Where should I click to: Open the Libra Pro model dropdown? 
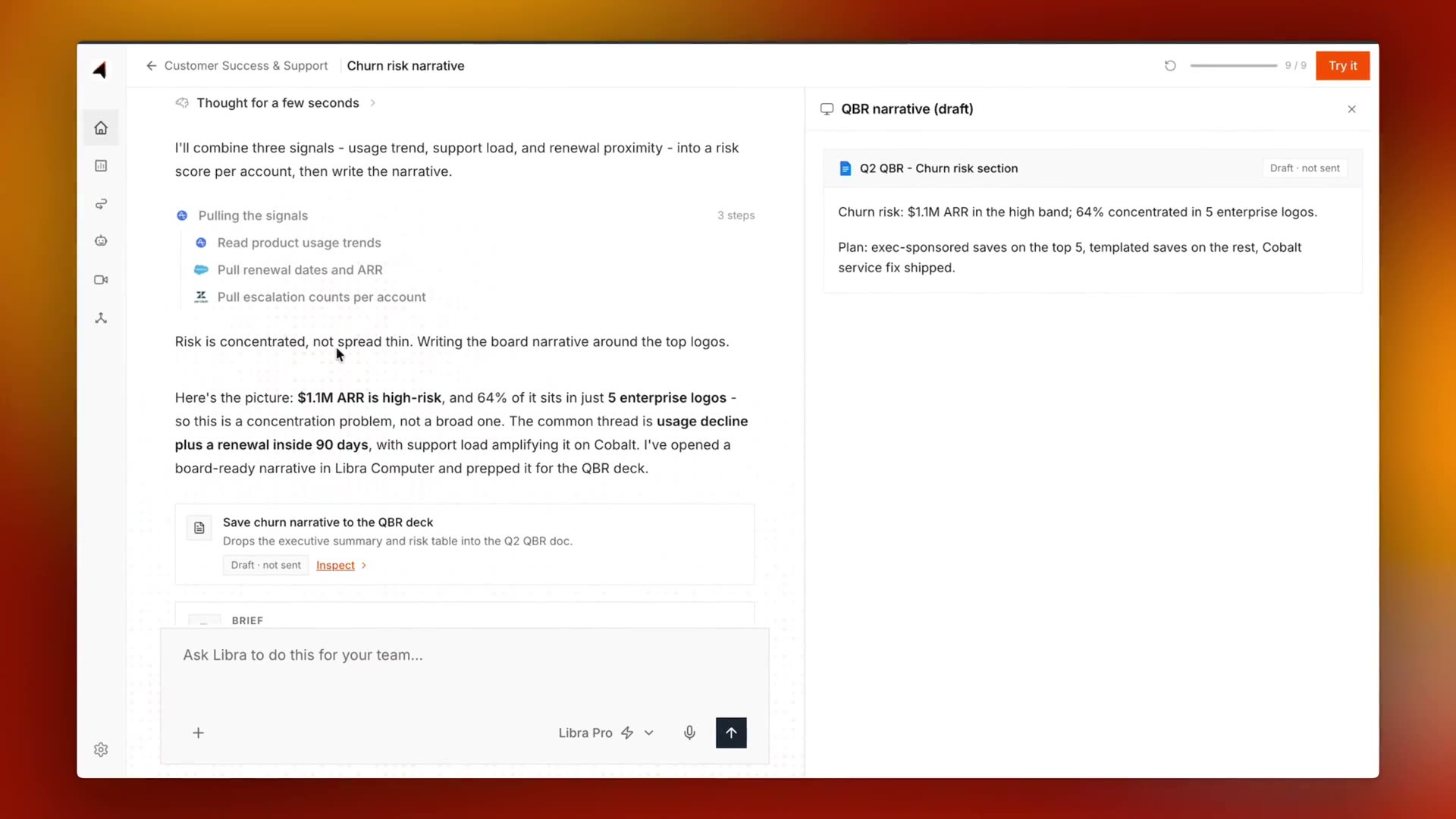649,733
